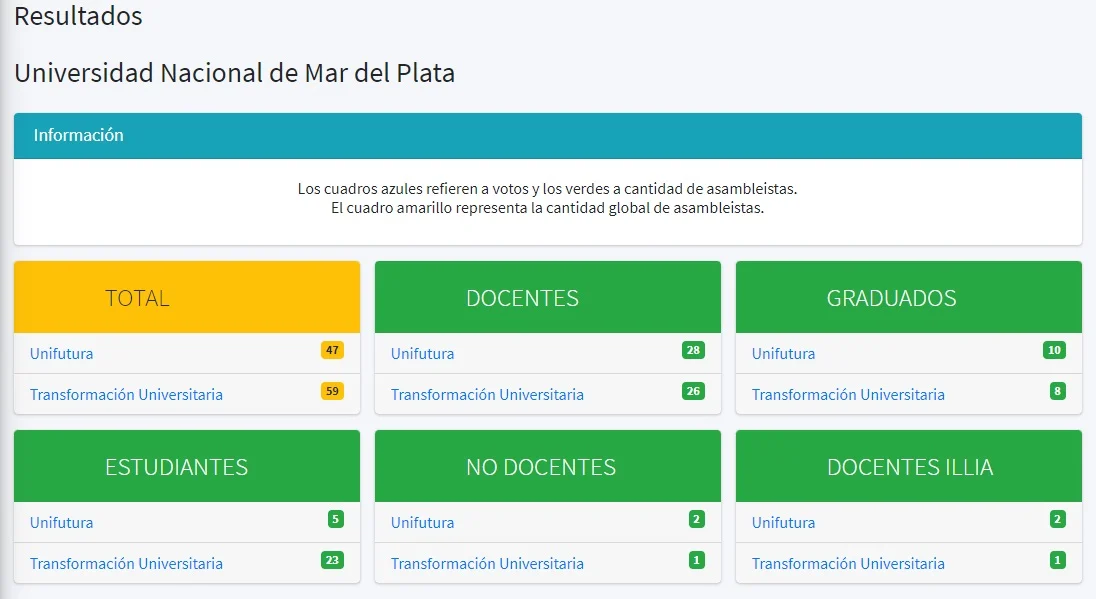This screenshot has width=1096, height=599.
Task: Click the Resultados page heading
Action: point(78,16)
